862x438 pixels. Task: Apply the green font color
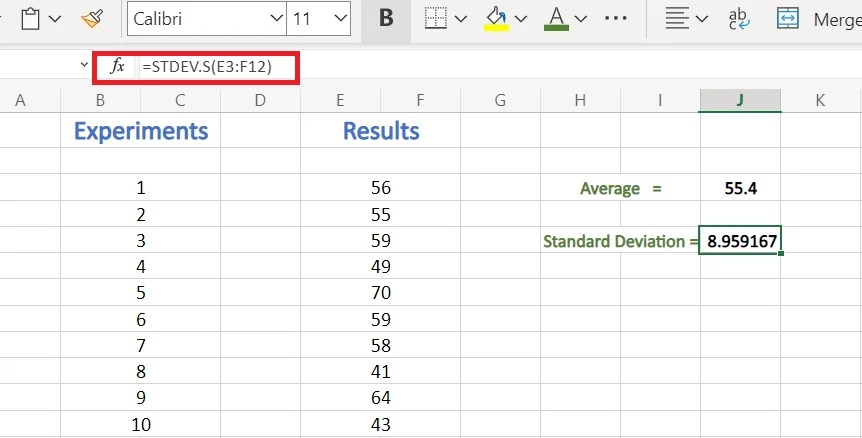(x=556, y=19)
